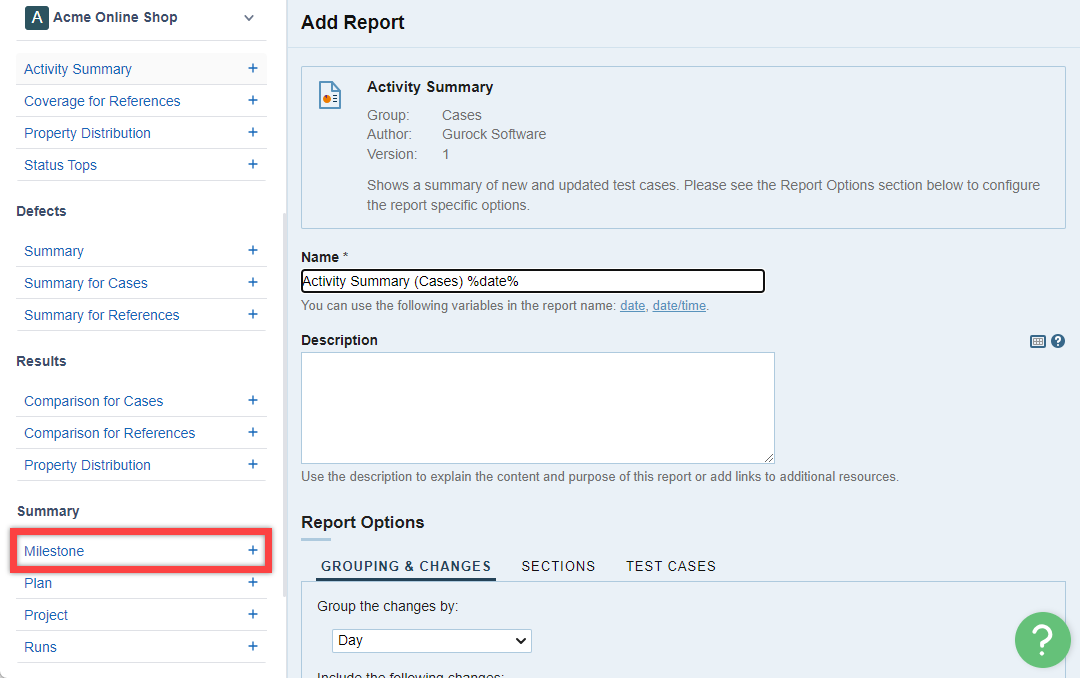1080x678 pixels.
Task: Click the plus icon next to Activity Summary
Action: coord(252,69)
